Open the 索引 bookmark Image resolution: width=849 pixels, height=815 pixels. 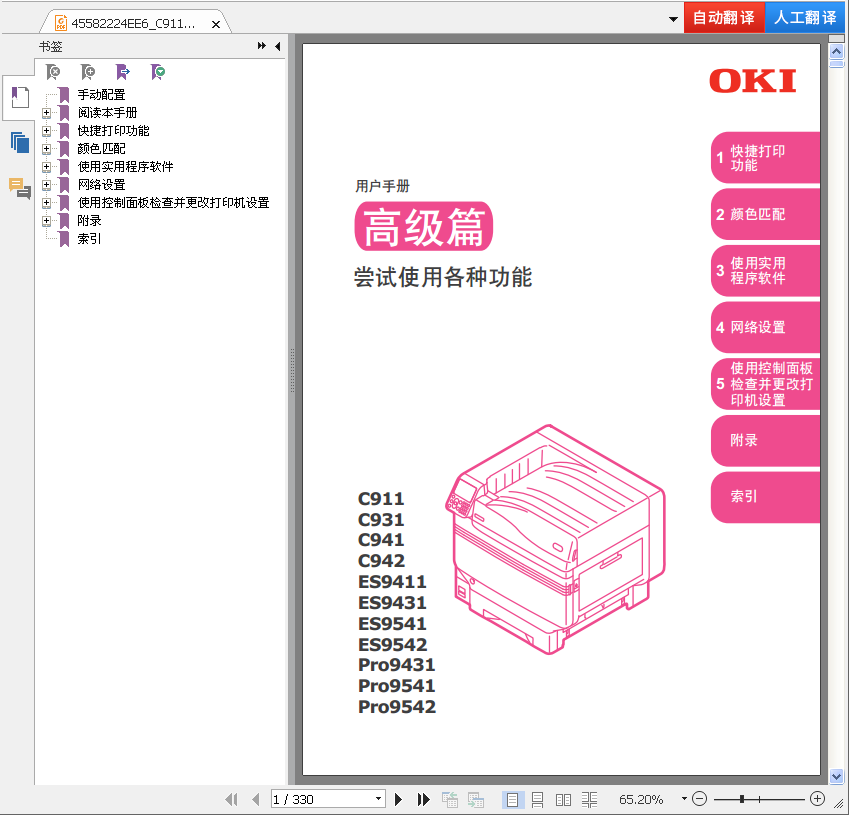coord(89,239)
